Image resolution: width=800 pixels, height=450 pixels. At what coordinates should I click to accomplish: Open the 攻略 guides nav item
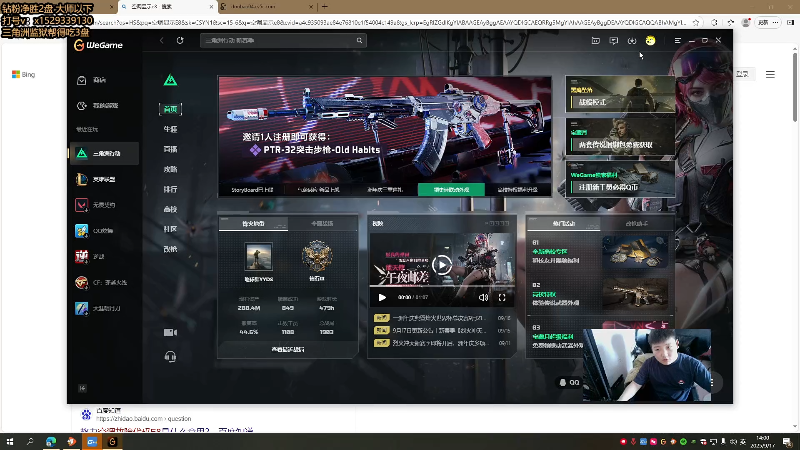coord(170,169)
